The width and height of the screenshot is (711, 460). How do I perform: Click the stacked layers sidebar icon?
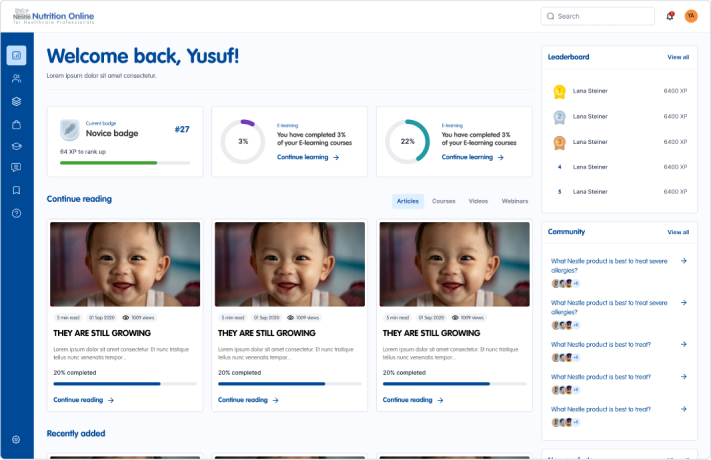pyautogui.click(x=16, y=101)
